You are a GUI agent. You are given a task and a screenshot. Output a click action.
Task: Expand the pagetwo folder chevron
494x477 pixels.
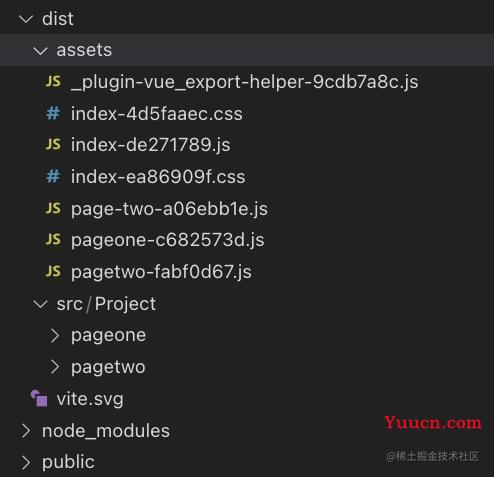[55, 367]
